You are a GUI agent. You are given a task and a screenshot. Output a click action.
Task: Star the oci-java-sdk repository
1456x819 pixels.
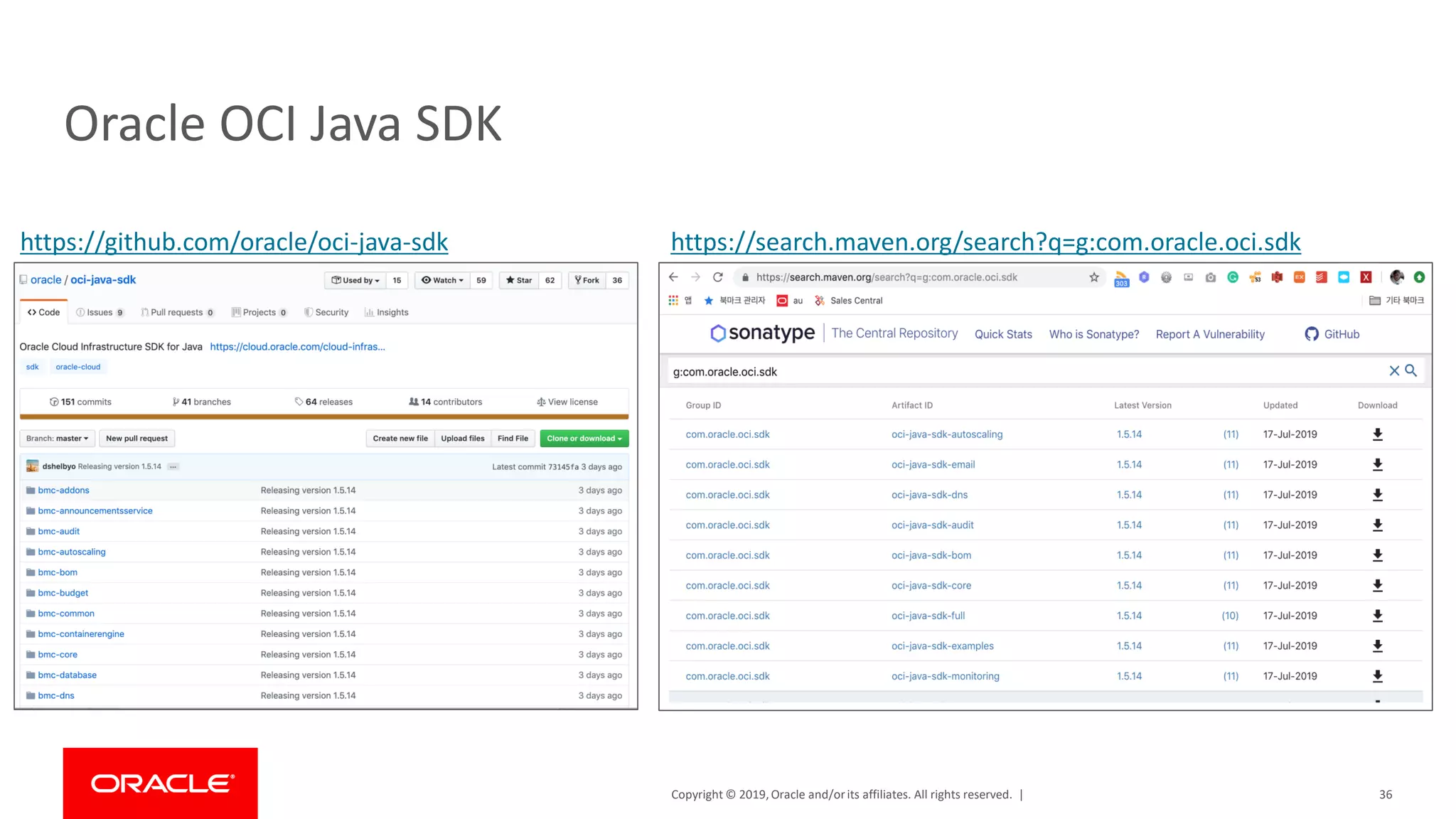point(519,280)
